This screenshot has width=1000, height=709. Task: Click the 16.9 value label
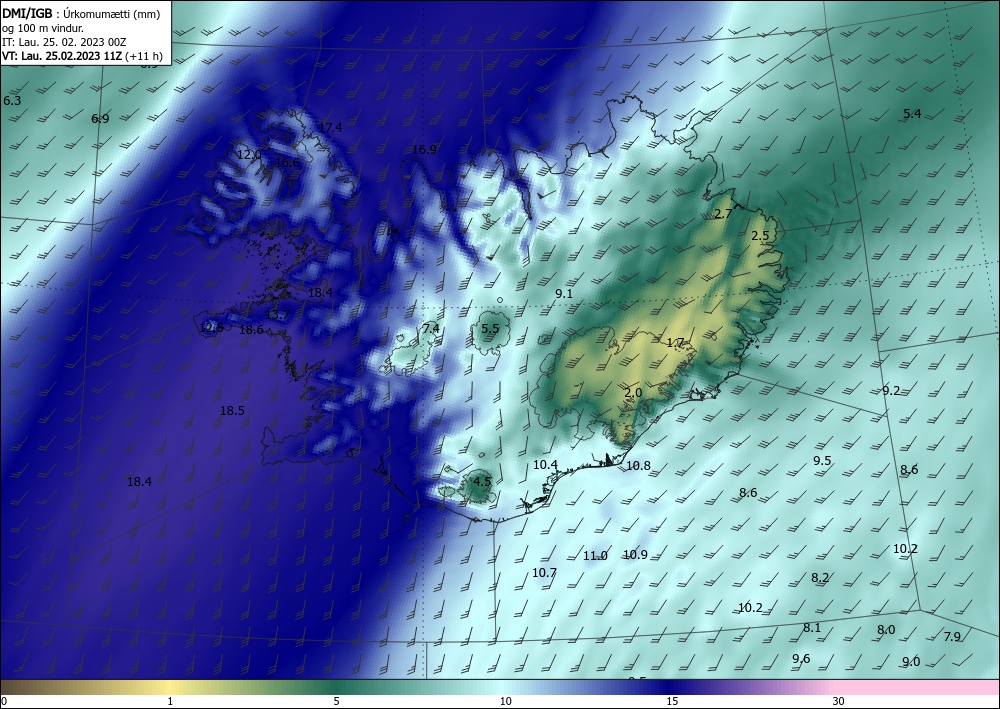424,150
